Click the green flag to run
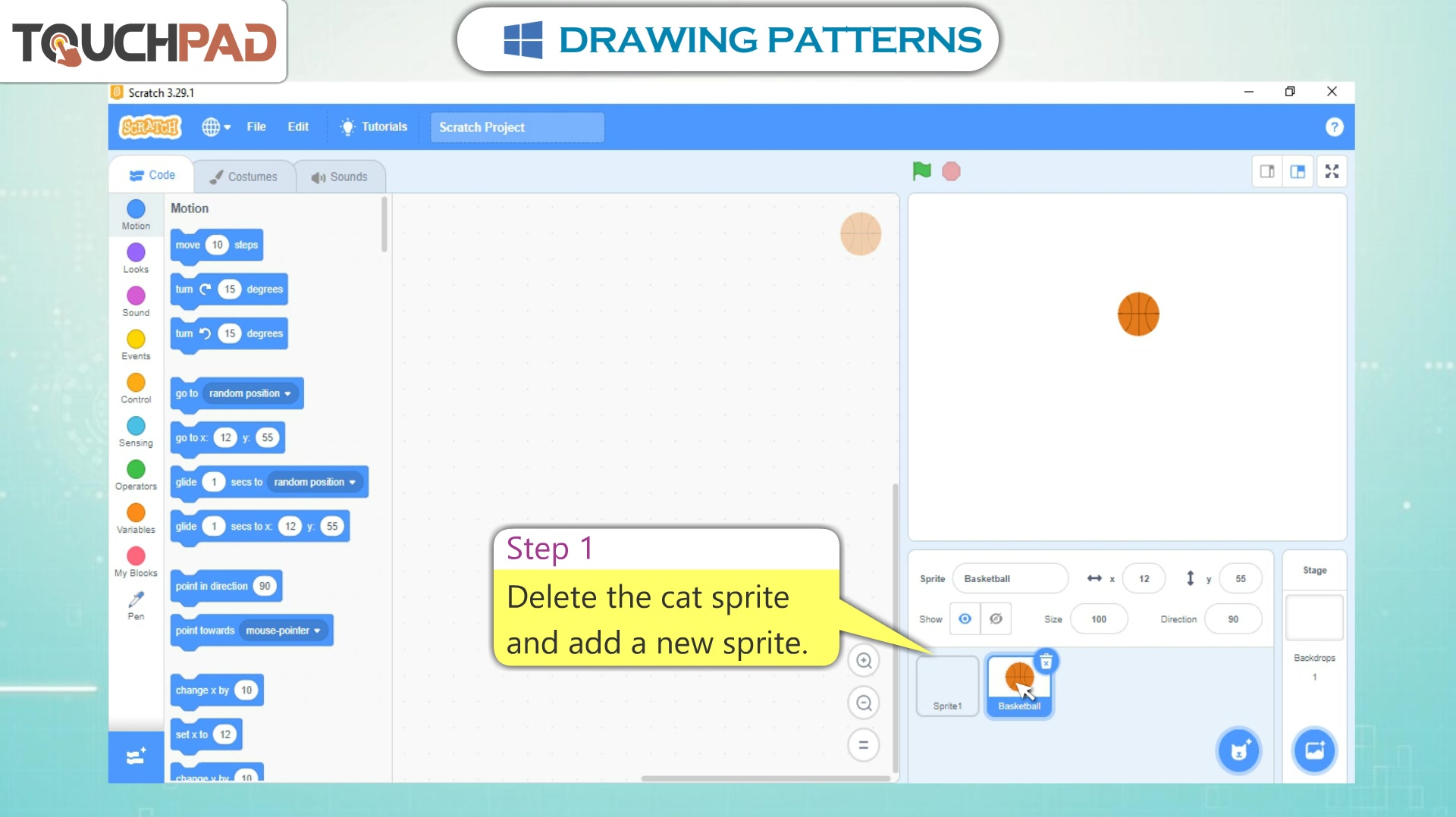The height and width of the screenshot is (817, 1456). coord(921,172)
